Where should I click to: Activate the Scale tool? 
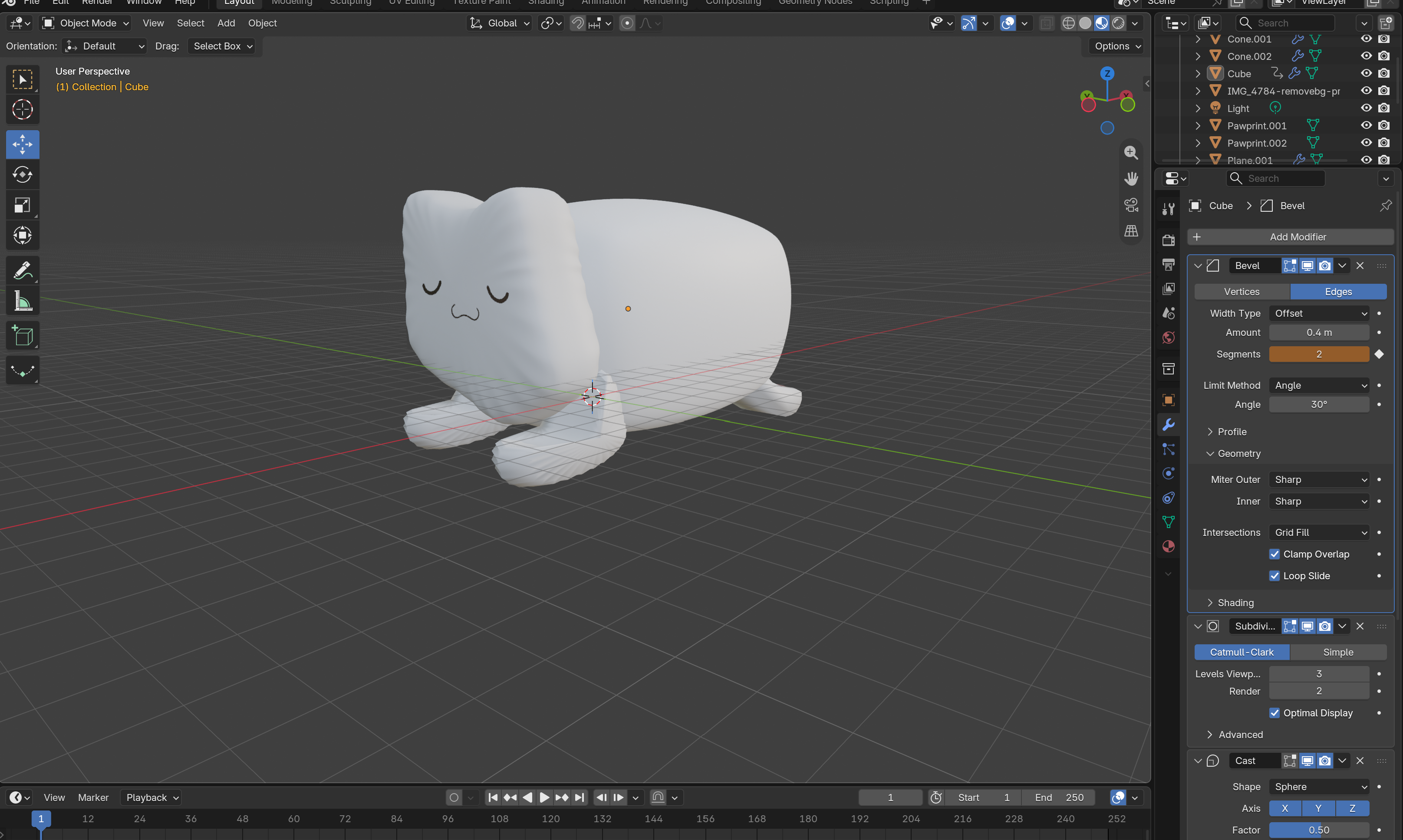click(x=23, y=205)
